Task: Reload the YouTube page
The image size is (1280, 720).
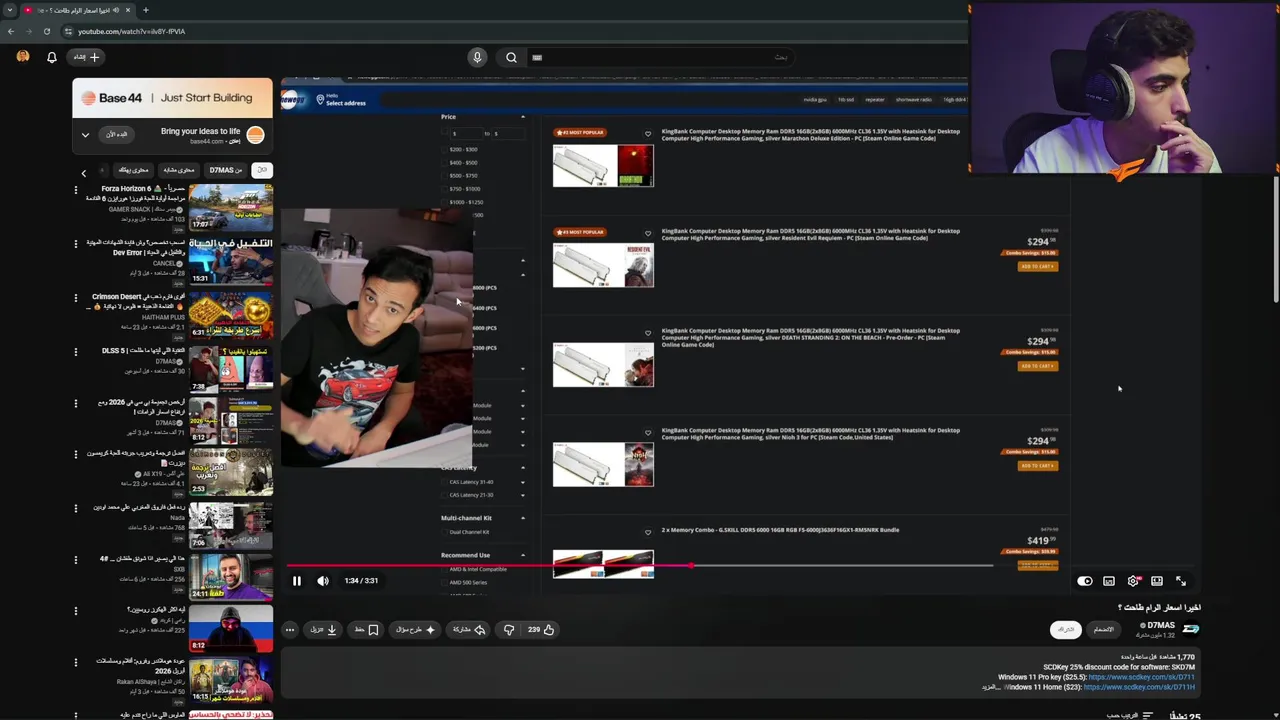Action: pos(46,31)
